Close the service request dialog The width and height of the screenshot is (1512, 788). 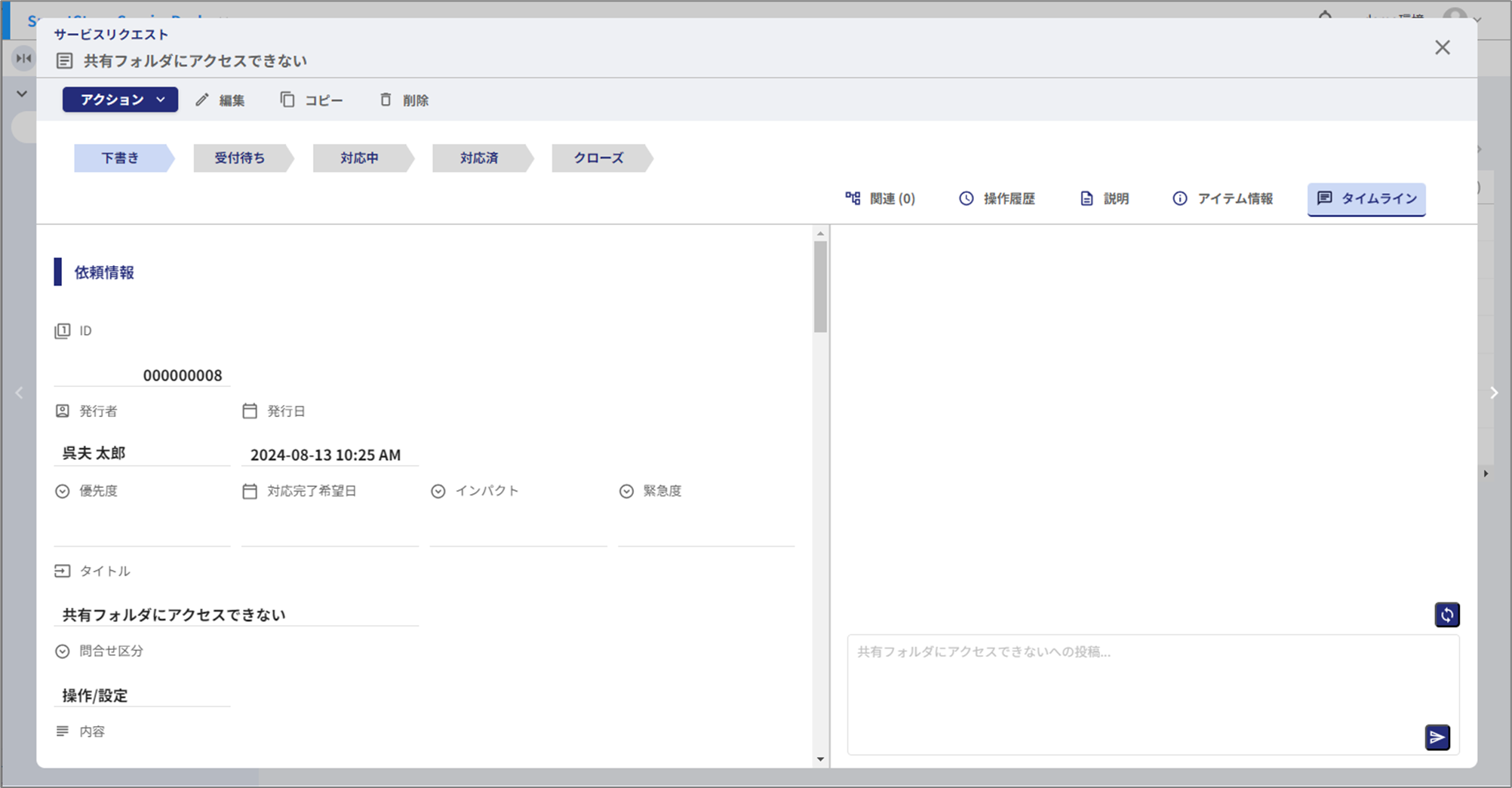click(x=1442, y=48)
